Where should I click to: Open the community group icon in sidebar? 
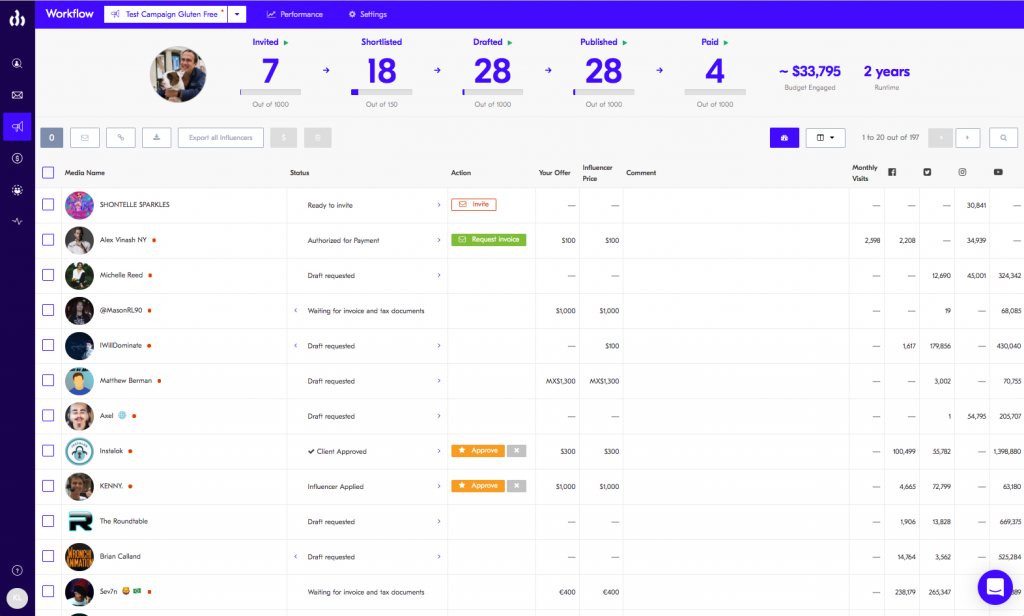click(x=17, y=190)
